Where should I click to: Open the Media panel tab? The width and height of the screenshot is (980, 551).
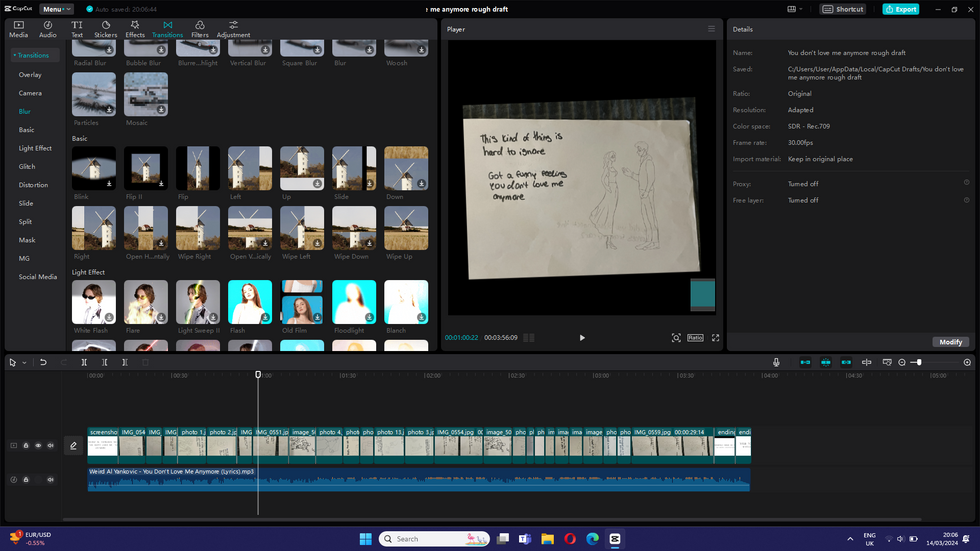tap(18, 29)
